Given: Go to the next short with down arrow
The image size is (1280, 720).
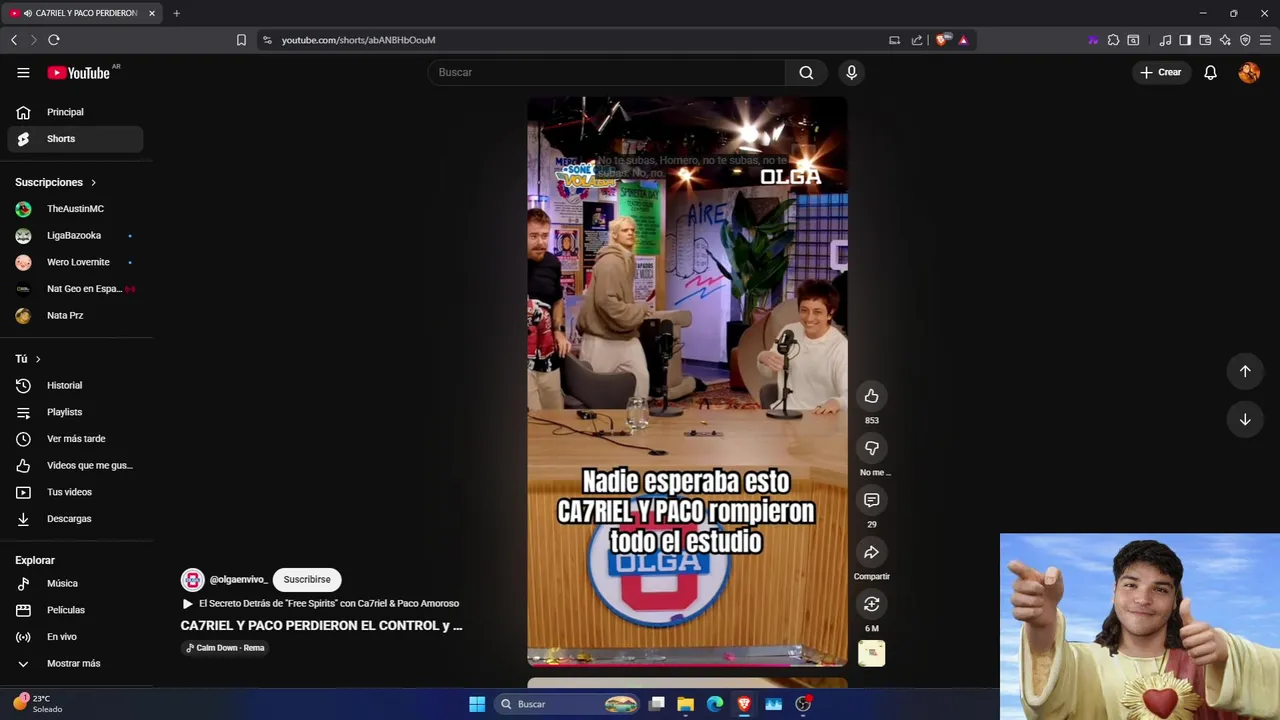Looking at the screenshot, I should point(1245,420).
